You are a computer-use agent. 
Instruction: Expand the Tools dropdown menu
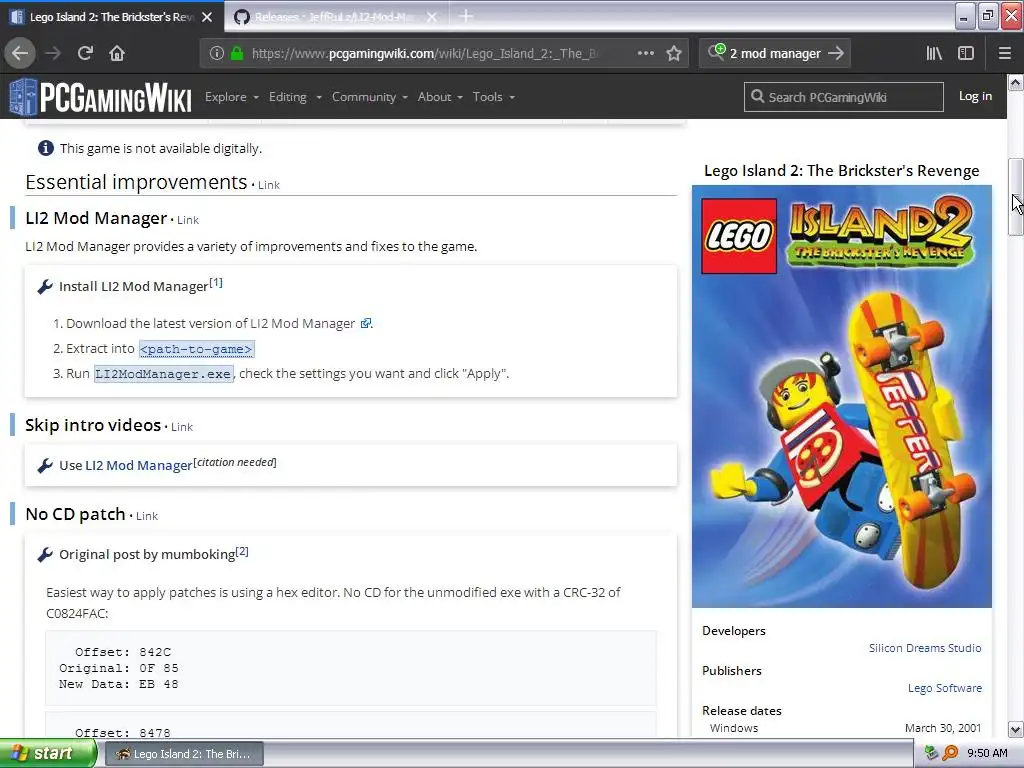pyautogui.click(x=494, y=97)
